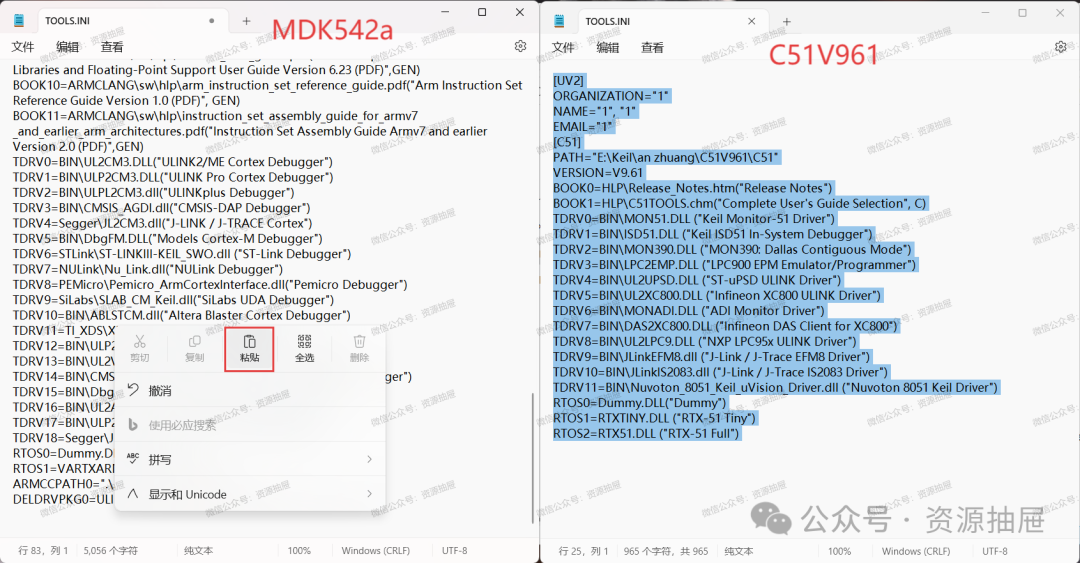Screen dimensions: 1080x563
Task: Click TDRV0=BIN\UL2CM3.DLL line in left window
Action: [x=173, y=162]
